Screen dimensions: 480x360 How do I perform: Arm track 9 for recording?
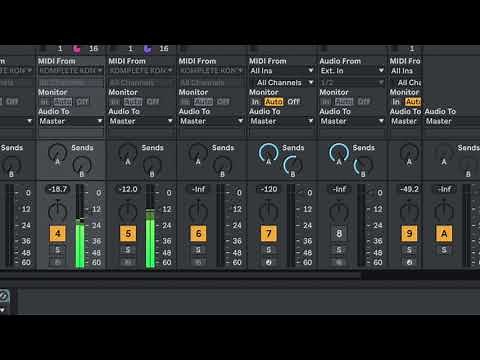click(x=409, y=262)
